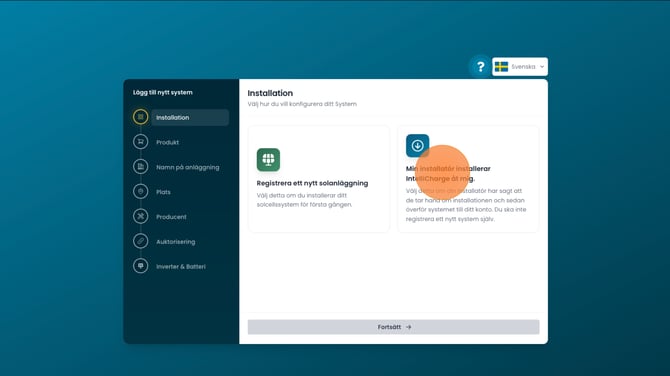Click the 'Lägg till nytt system' heading
Image resolution: width=670 pixels, height=376 pixels.
tap(163, 92)
